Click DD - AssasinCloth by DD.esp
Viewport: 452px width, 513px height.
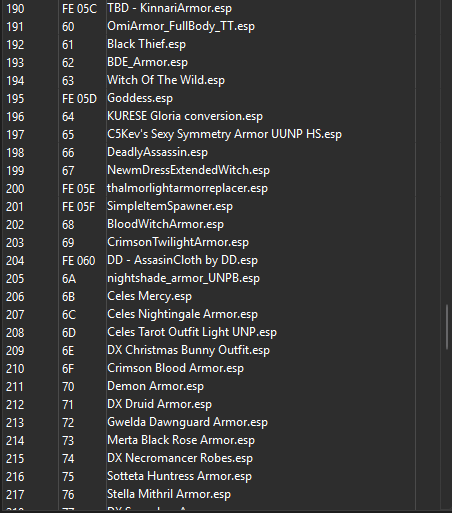(182, 260)
